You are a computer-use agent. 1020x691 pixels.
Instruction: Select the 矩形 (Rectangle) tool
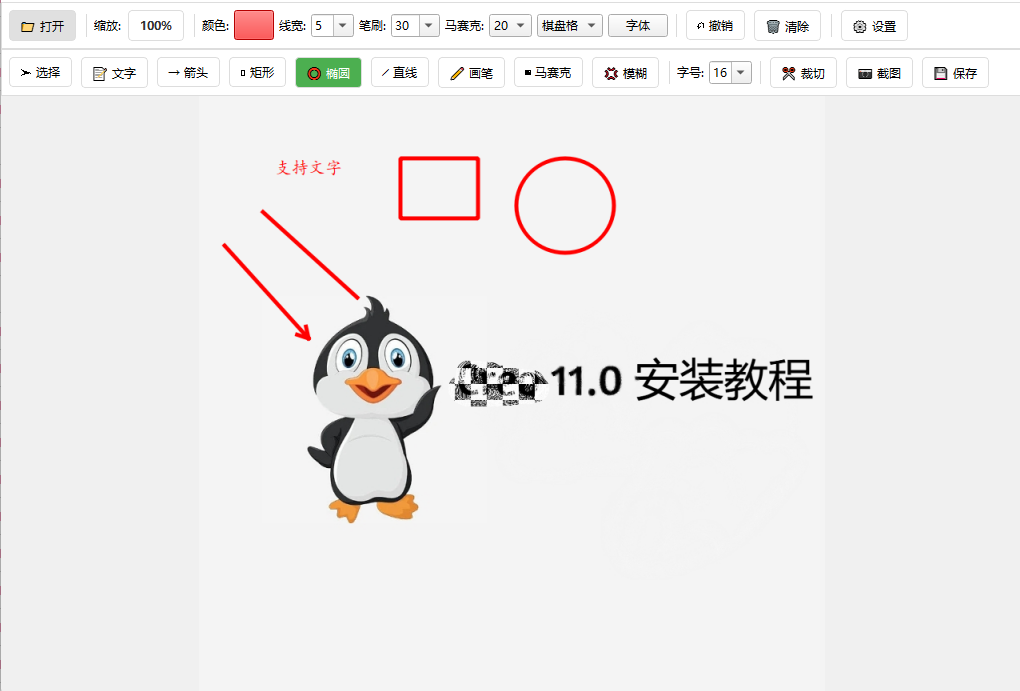[x=257, y=72]
